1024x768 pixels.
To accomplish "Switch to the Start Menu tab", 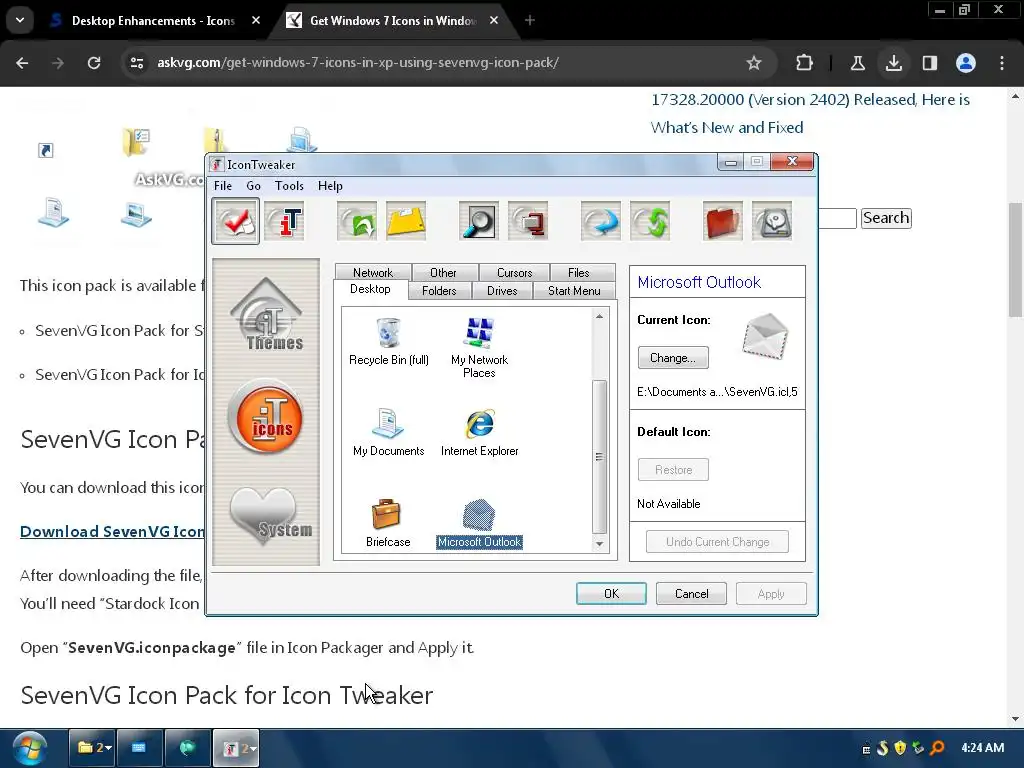I will pyautogui.click(x=574, y=291).
